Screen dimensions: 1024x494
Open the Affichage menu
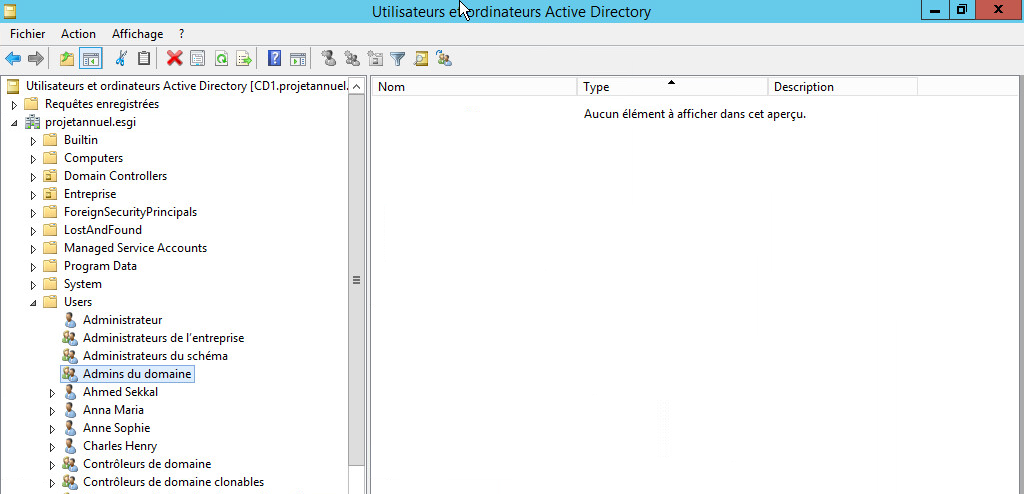coord(137,34)
